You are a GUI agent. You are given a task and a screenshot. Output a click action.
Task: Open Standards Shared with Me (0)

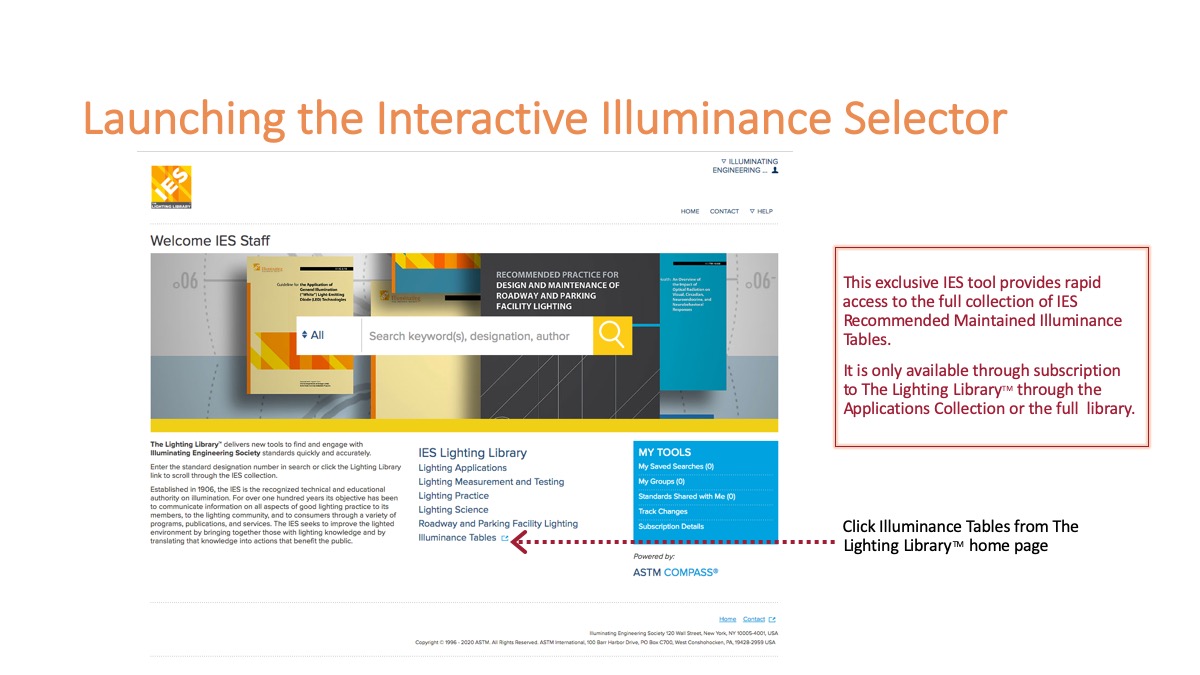[x=687, y=497]
